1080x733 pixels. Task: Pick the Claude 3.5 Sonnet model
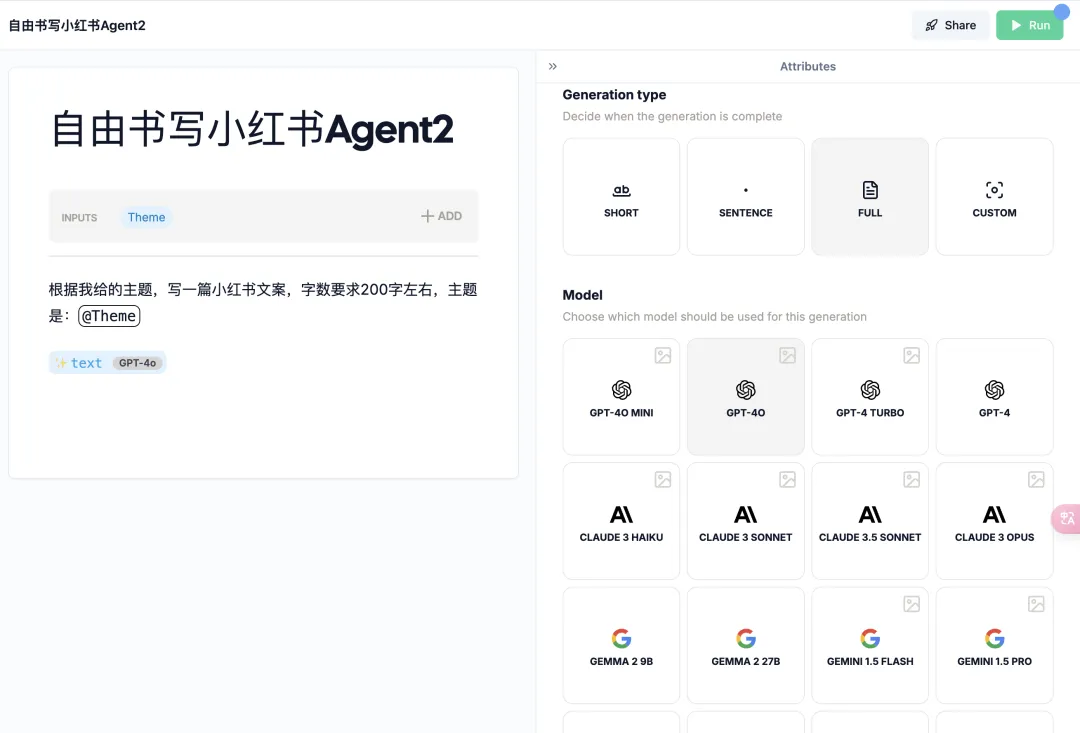[870, 522]
